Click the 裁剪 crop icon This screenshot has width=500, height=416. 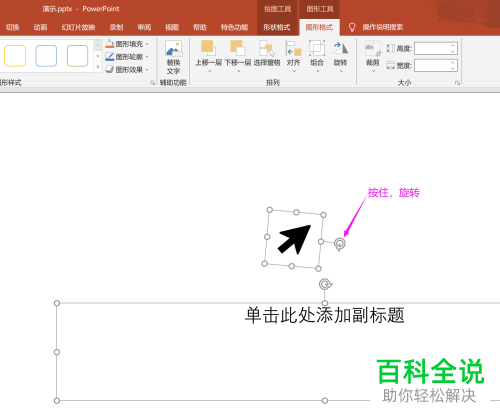tap(373, 49)
